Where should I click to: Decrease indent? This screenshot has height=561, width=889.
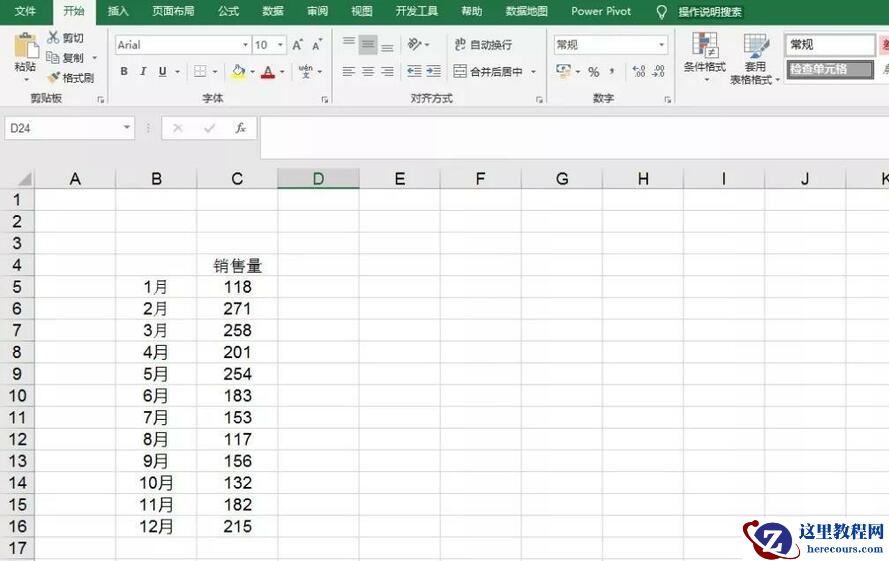tap(414, 71)
